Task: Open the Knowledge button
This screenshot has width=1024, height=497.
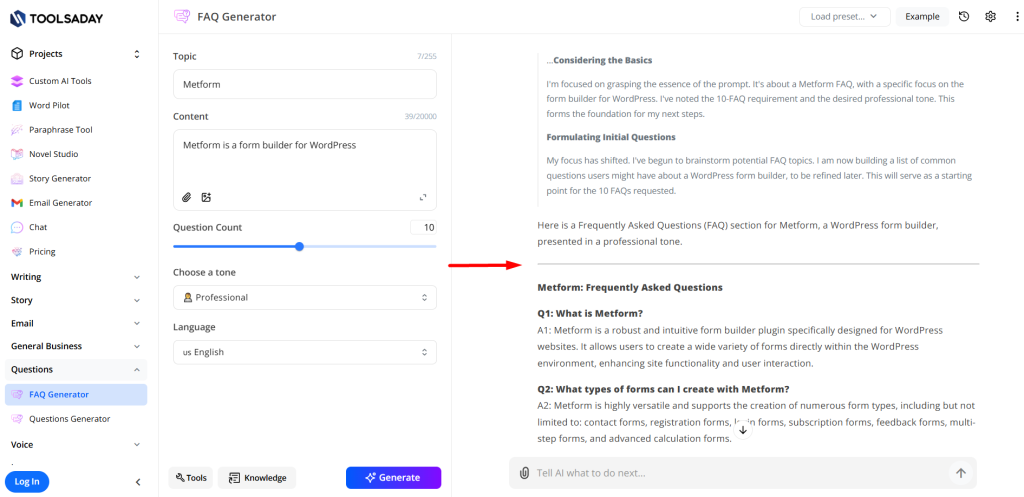Action: [257, 478]
